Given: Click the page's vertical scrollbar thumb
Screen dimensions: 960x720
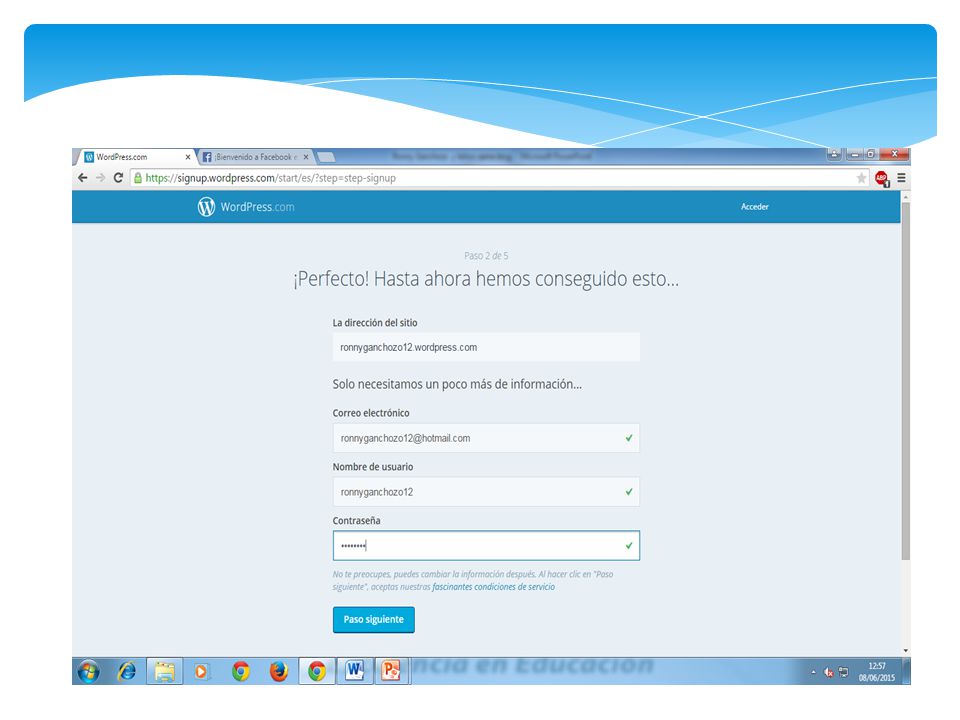Looking at the screenshot, I should [906, 381].
